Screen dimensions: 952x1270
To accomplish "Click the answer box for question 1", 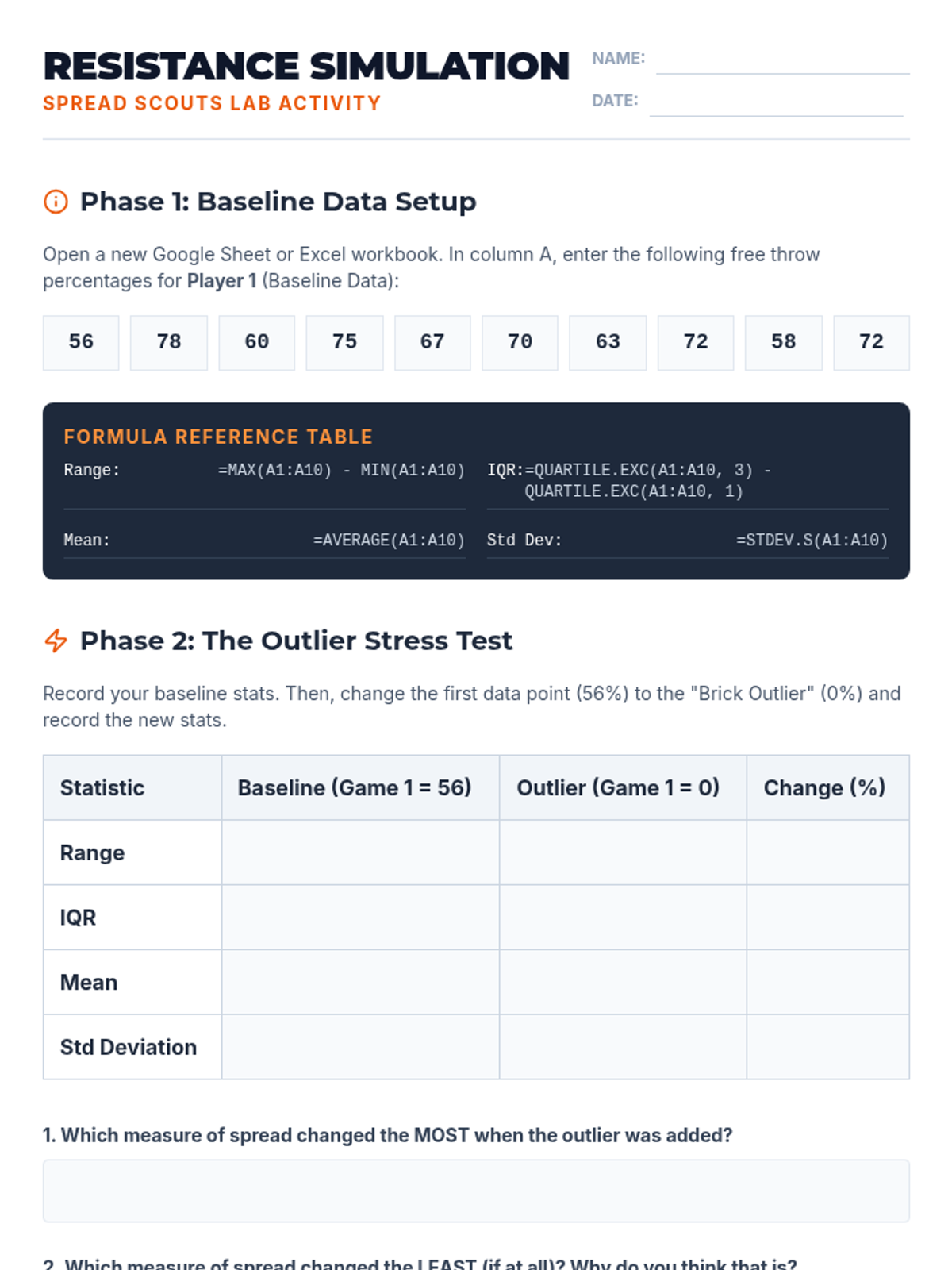I will coord(476,1191).
